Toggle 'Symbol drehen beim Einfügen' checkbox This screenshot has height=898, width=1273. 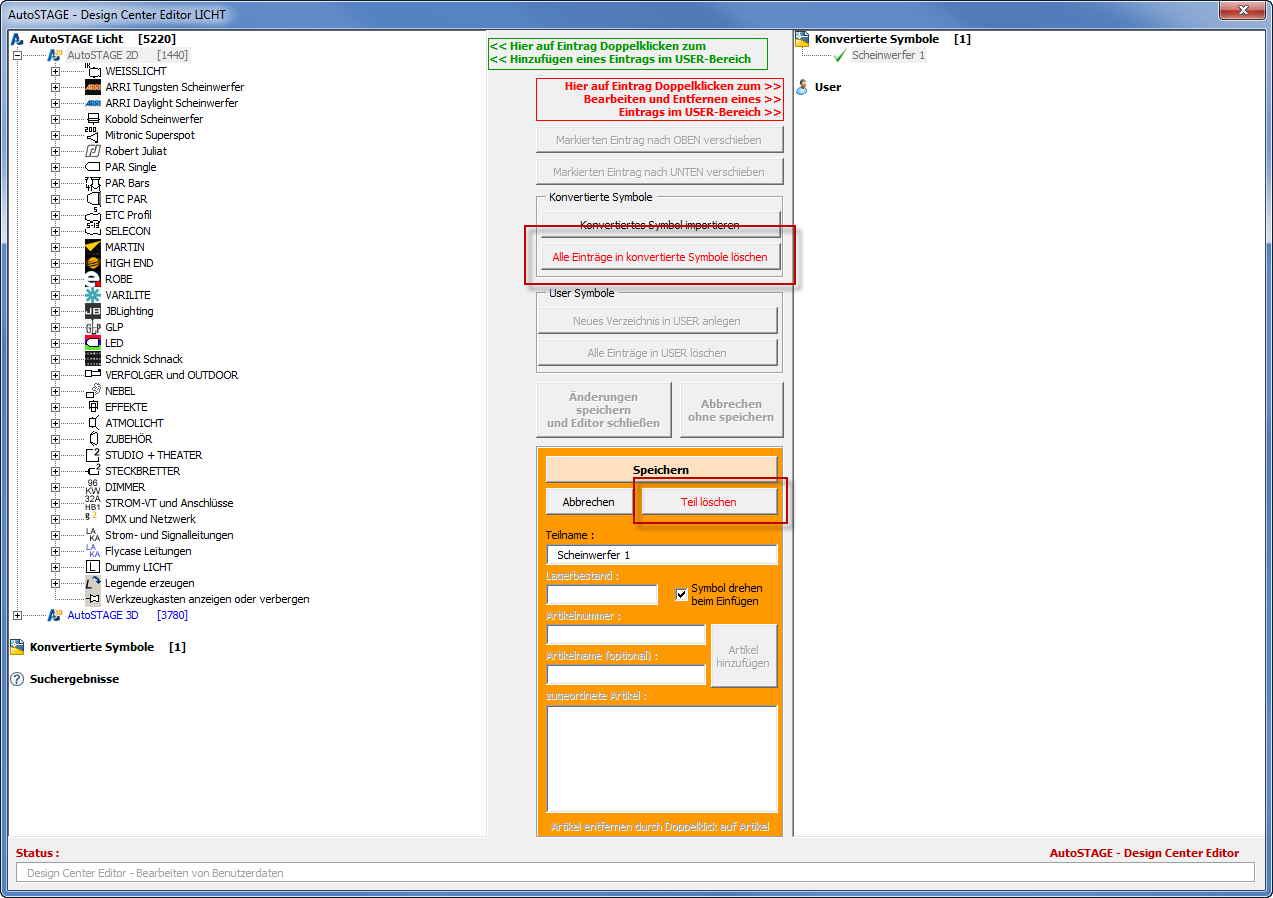click(x=682, y=594)
